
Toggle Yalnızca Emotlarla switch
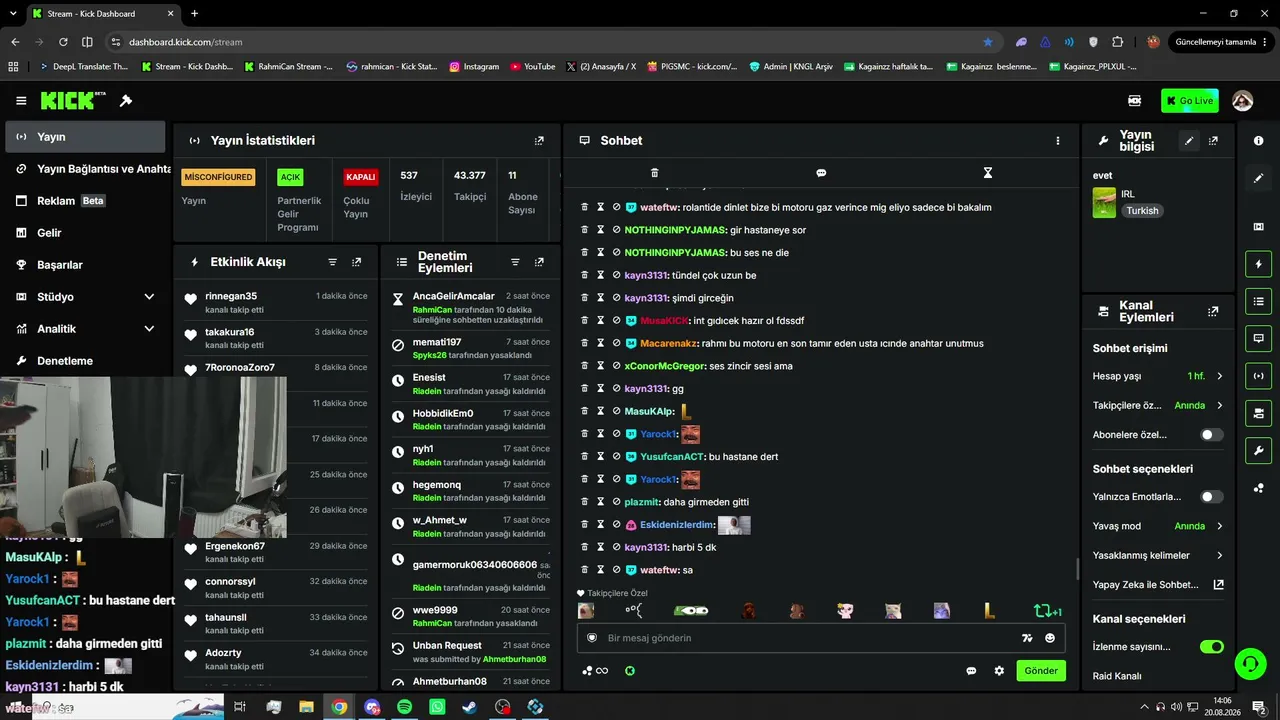point(1211,497)
